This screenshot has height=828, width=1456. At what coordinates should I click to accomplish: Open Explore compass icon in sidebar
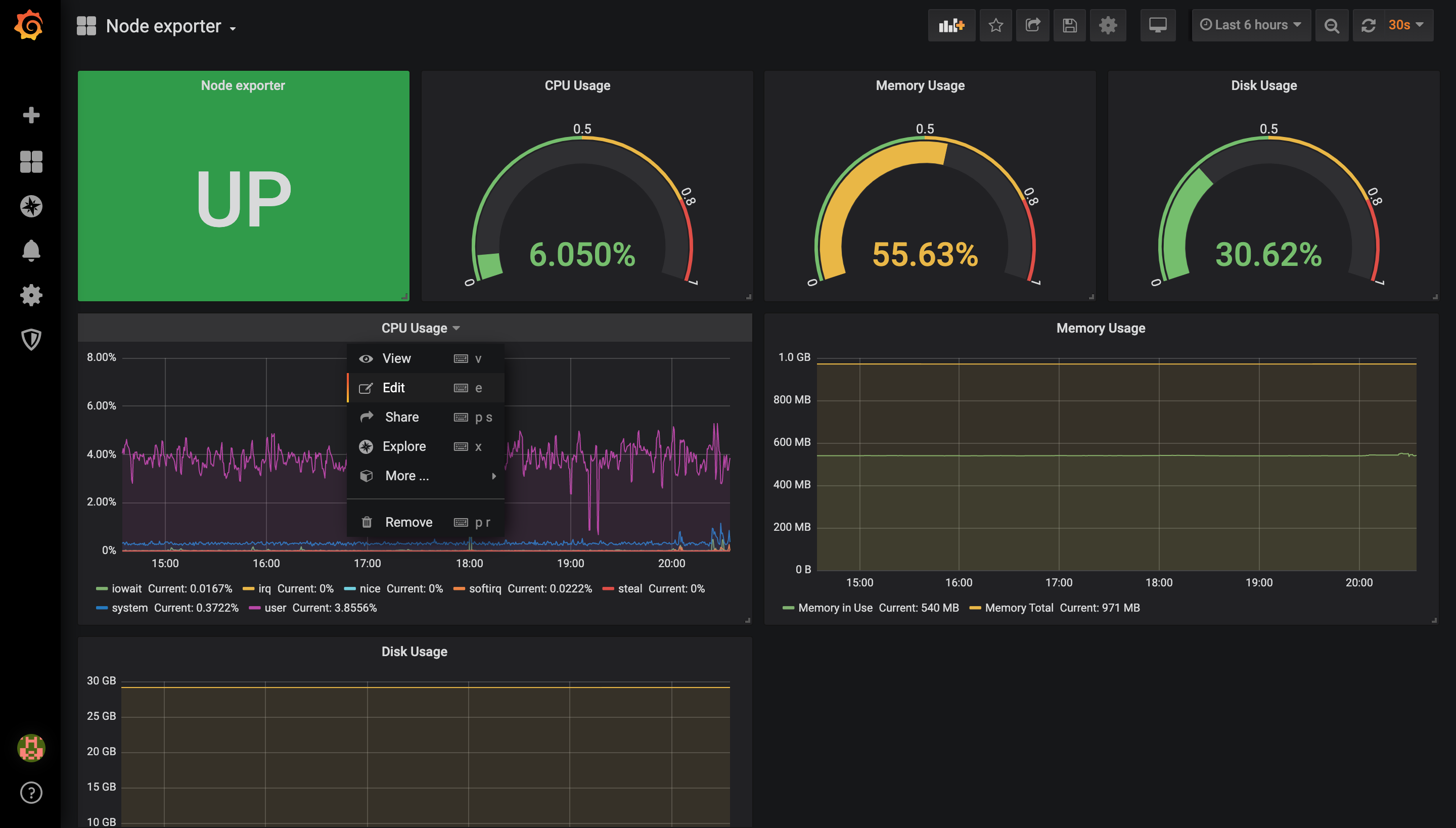pyautogui.click(x=31, y=206)
